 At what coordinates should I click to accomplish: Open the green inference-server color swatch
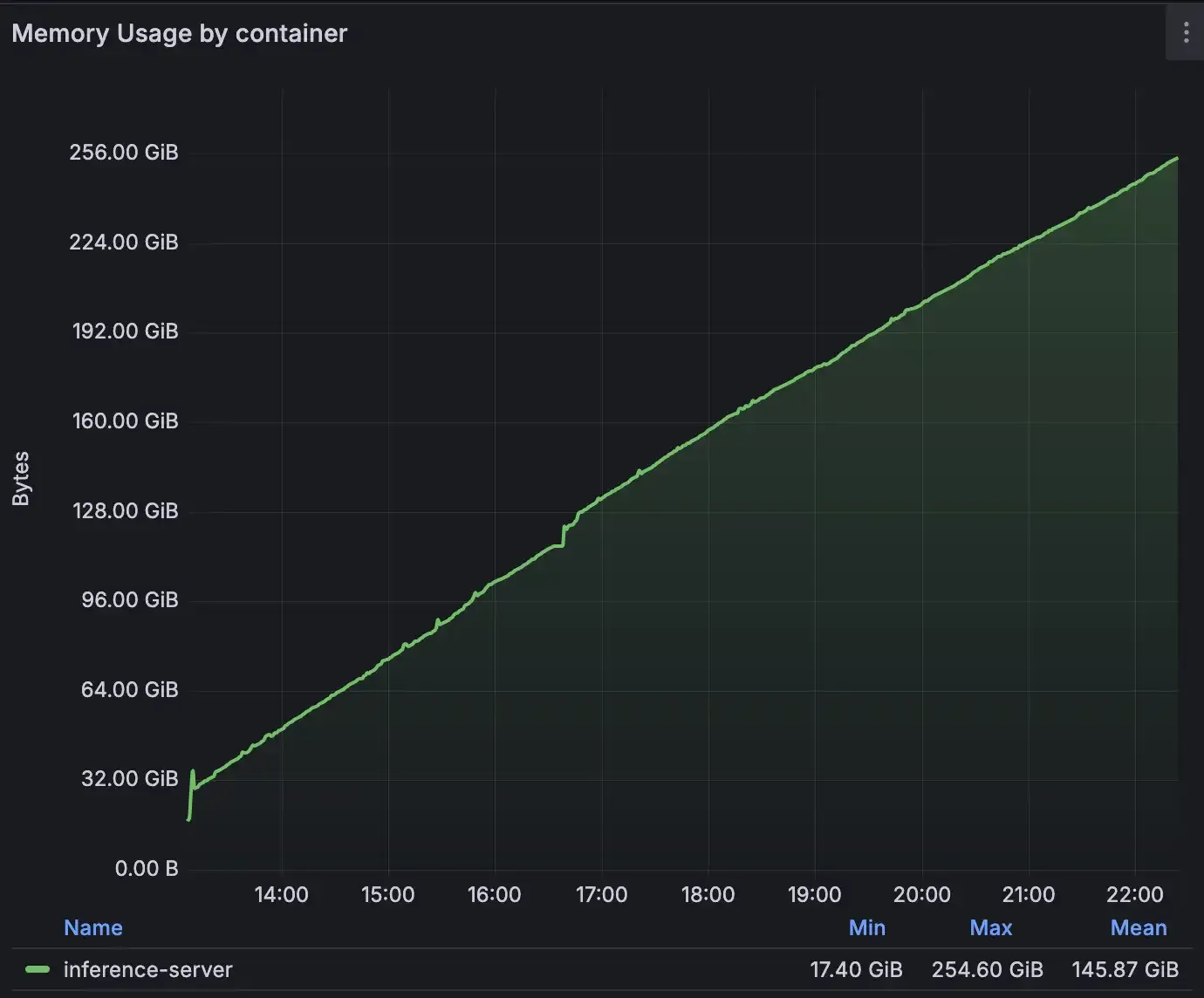pyautogui.click(x=38, y=969)
